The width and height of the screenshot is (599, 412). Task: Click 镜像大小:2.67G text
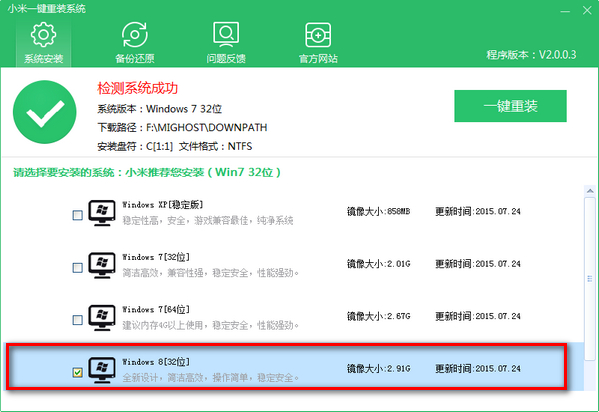pos(378,316)
